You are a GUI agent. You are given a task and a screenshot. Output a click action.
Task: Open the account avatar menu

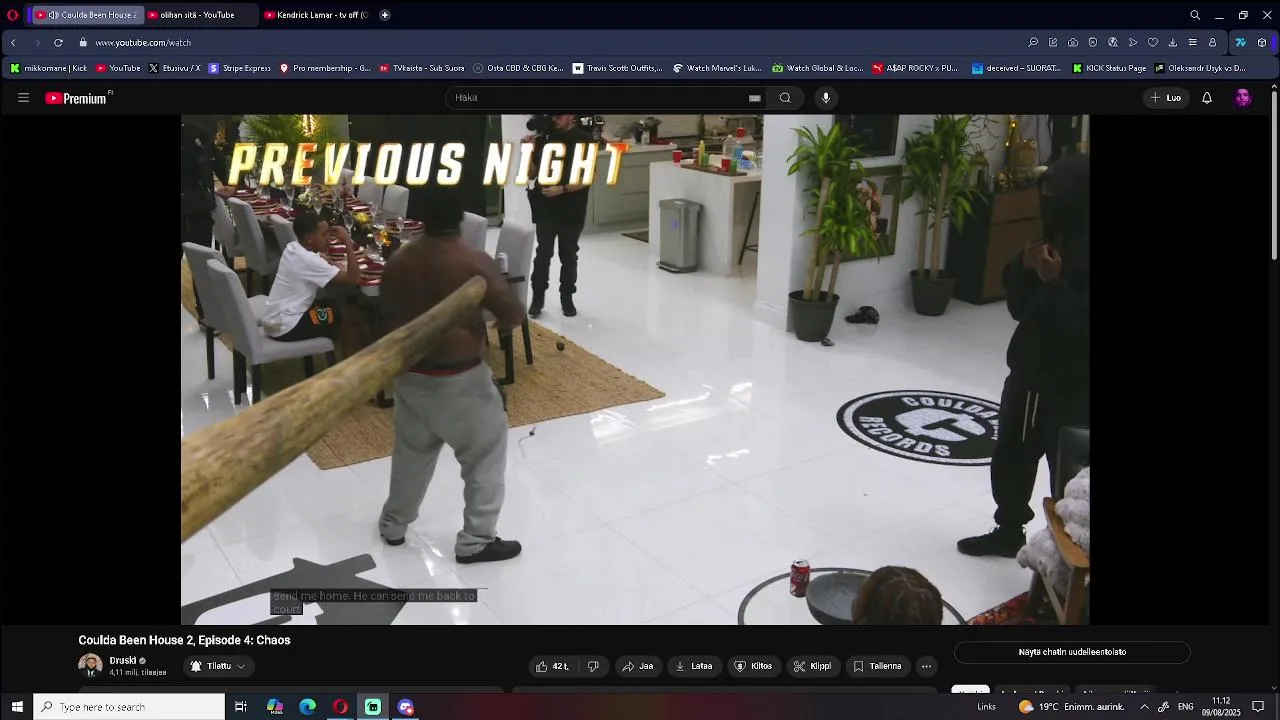coord(1243,98)
